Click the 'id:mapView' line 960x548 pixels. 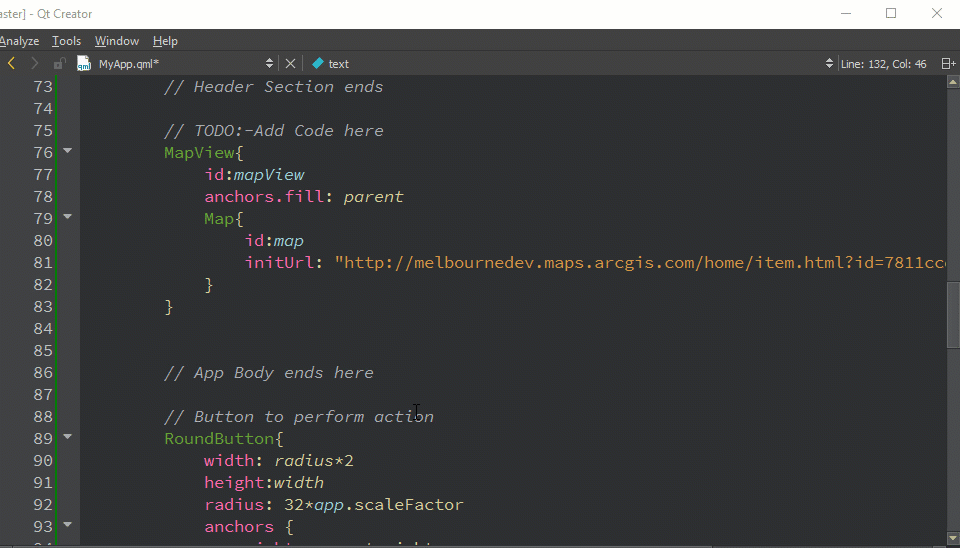tap(254, 175)
